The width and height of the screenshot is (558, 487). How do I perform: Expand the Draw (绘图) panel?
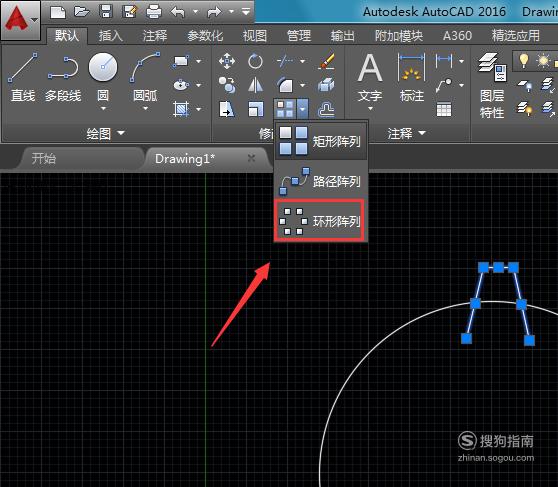point(105,133)
